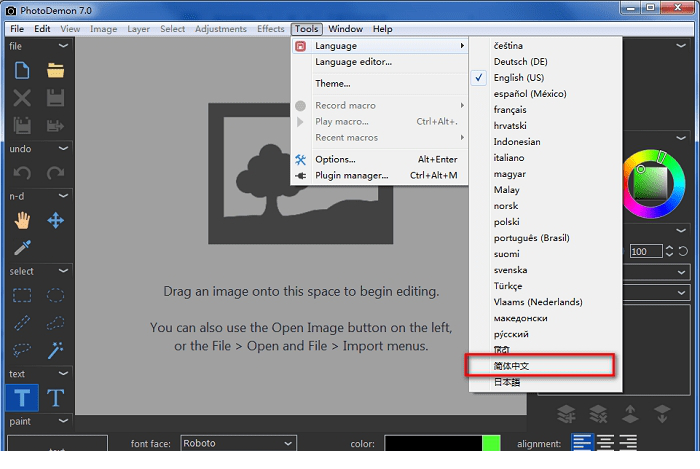Select the Line selection tool

pos(22,323)
